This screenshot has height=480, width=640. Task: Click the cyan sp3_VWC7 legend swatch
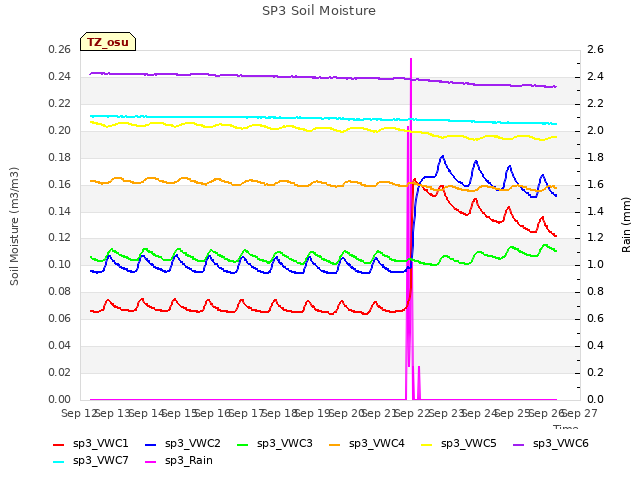(59, 462)
